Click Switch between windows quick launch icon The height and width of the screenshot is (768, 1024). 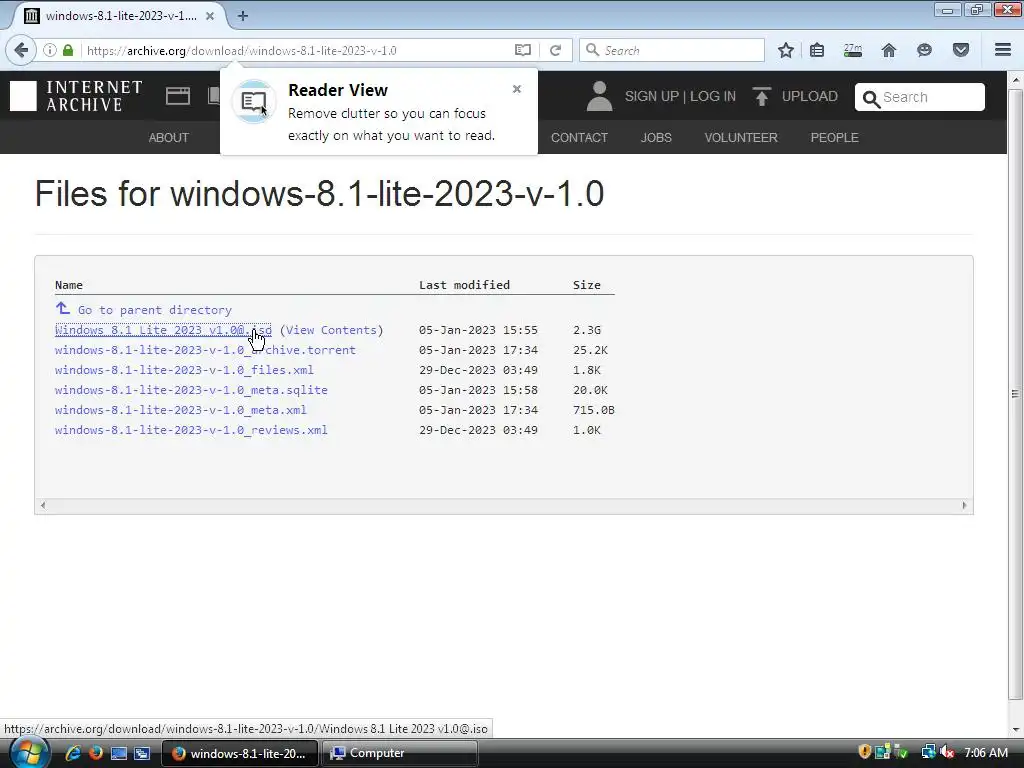pos(142,753)
